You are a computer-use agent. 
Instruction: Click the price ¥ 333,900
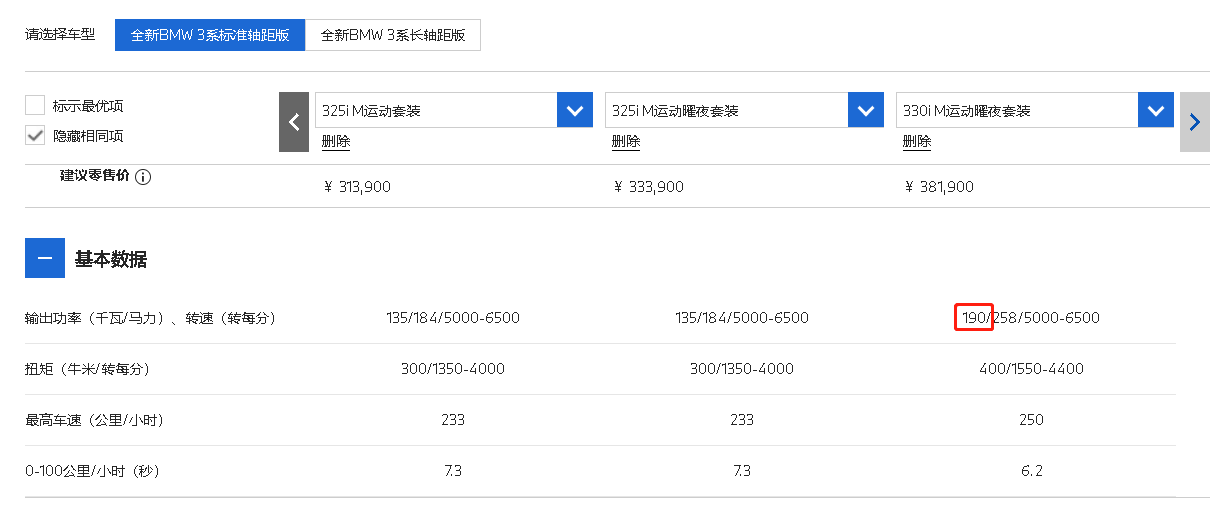[x=649, y=186]
